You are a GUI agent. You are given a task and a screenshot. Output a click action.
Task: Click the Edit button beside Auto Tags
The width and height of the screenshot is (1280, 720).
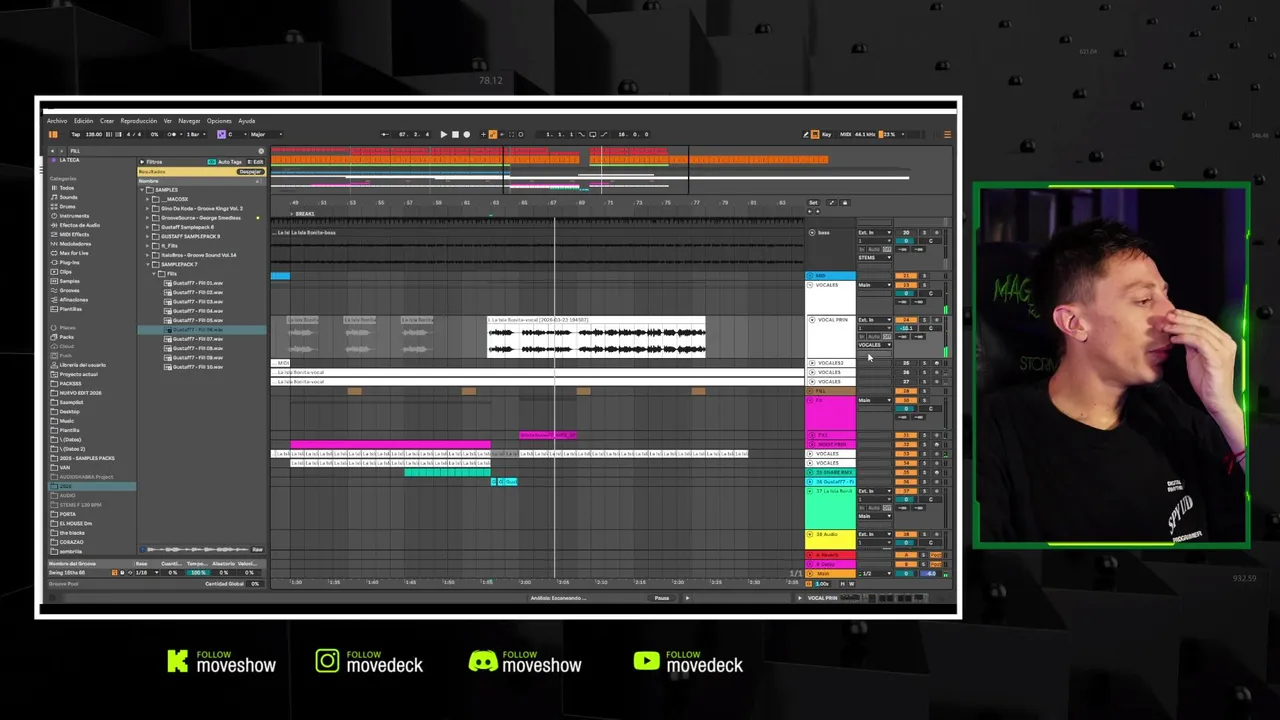(x=256, y=161)
